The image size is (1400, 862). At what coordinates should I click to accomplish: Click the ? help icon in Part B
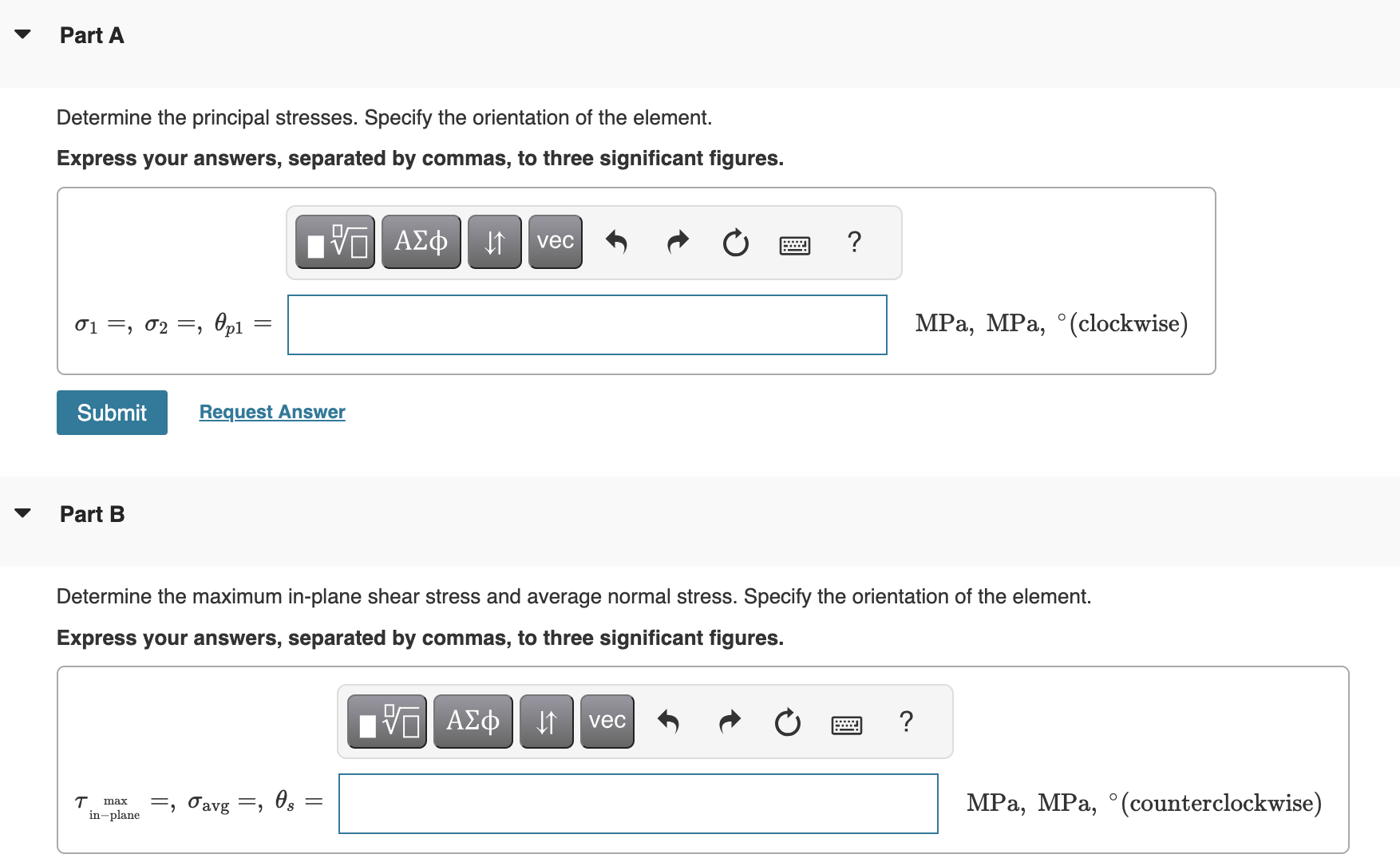click(x=906, y=722)
